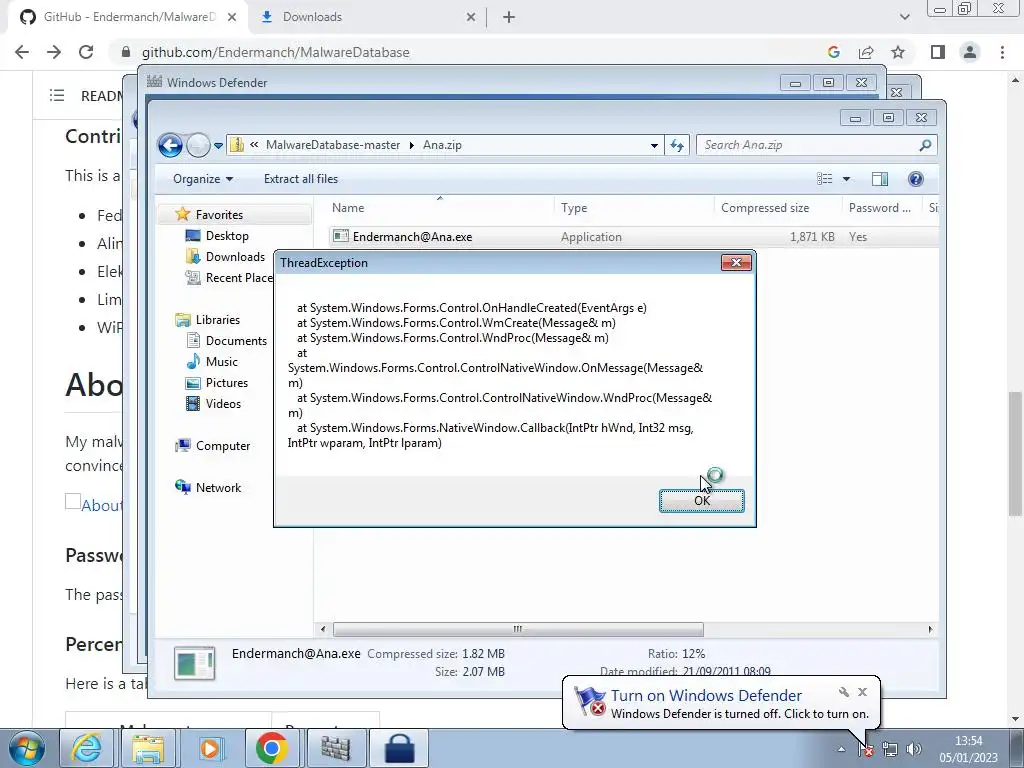The height and width of the screenshot is (768, 1024).
Task: Sort by the Type column header
Action: tap(633, 208)
